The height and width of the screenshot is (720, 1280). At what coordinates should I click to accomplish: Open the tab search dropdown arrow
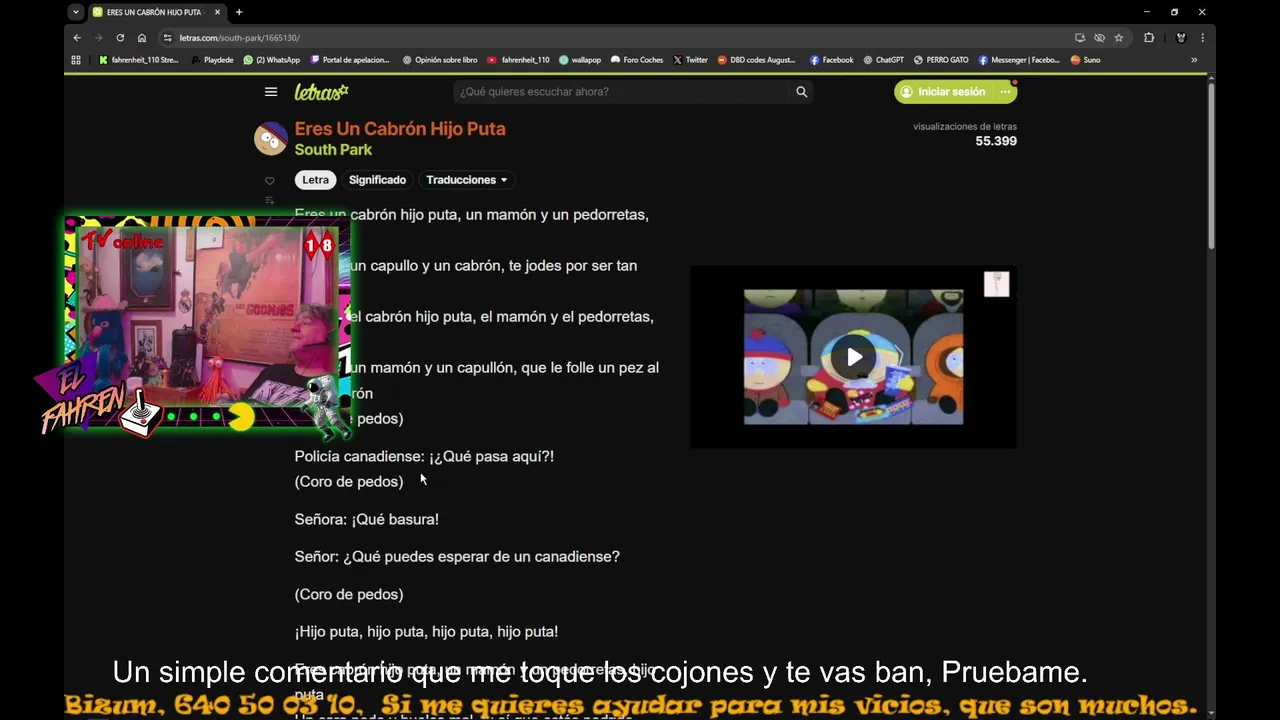click(x=76, y=12)
